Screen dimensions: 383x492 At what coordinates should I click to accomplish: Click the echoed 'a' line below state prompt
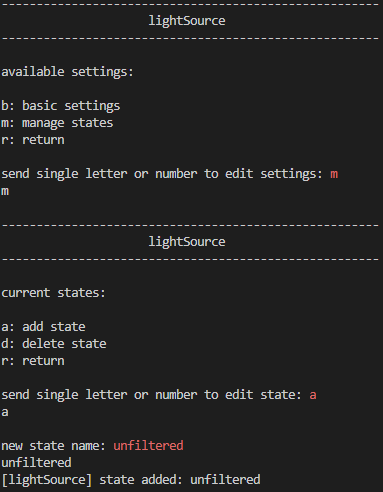[x=5, y=413]
